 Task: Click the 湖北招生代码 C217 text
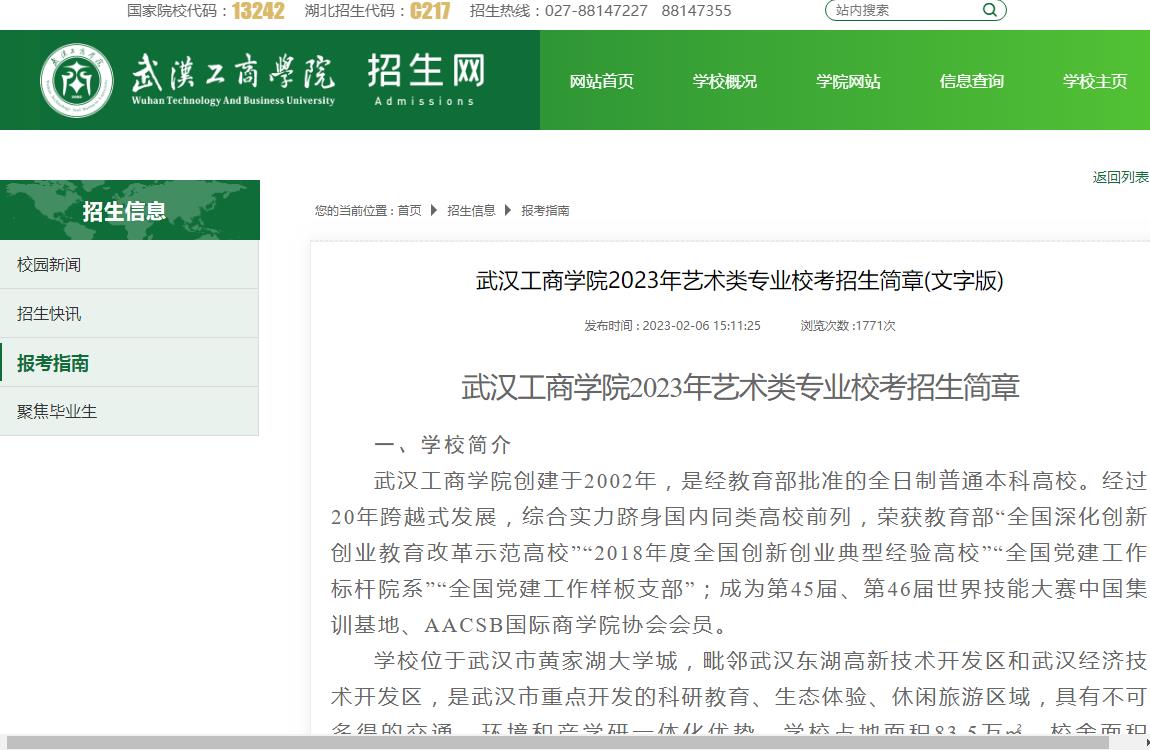377,10
